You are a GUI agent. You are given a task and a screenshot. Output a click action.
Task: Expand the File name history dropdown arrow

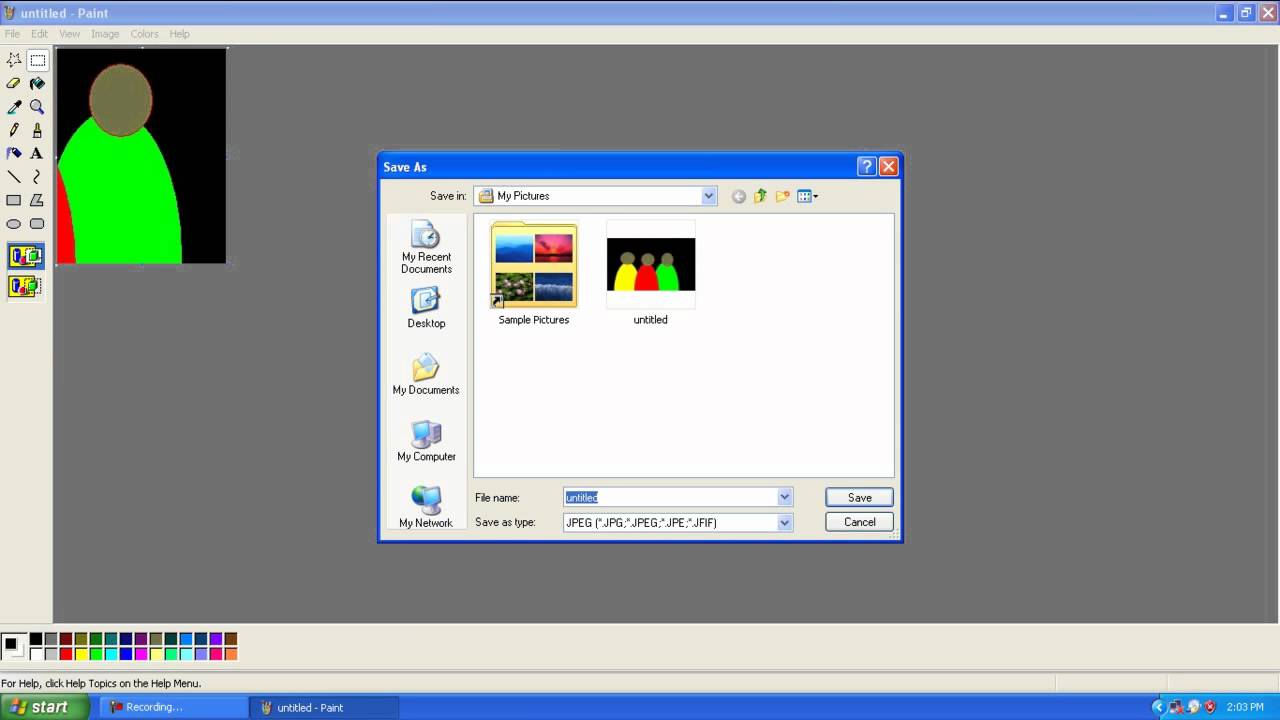(x=784, y=497)
